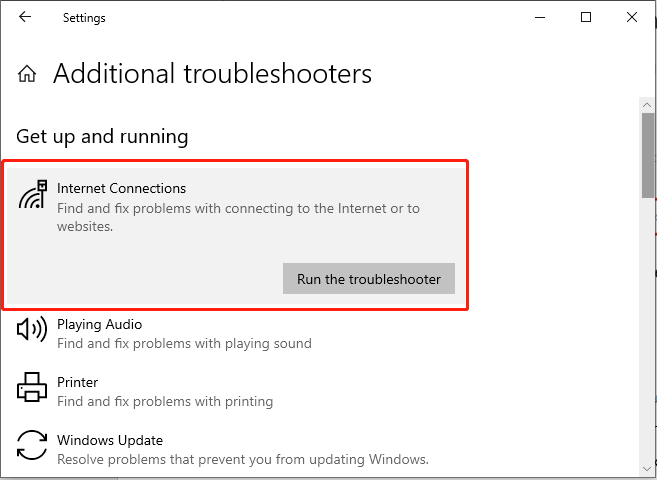Click the Windows Update sync arrows icon

(x=32, y=445)
